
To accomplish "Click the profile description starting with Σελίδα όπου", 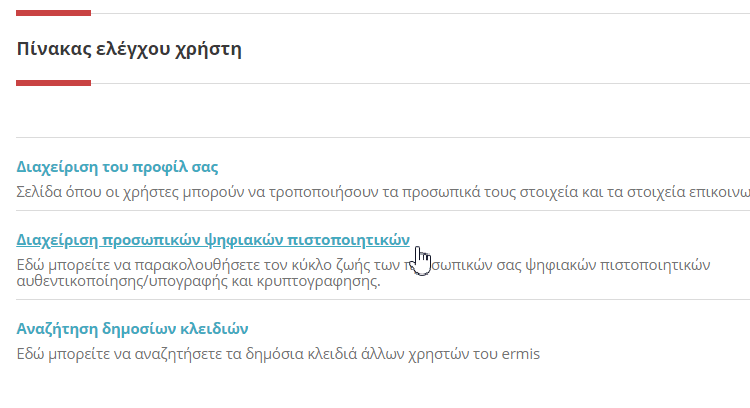I will point(383,192).
